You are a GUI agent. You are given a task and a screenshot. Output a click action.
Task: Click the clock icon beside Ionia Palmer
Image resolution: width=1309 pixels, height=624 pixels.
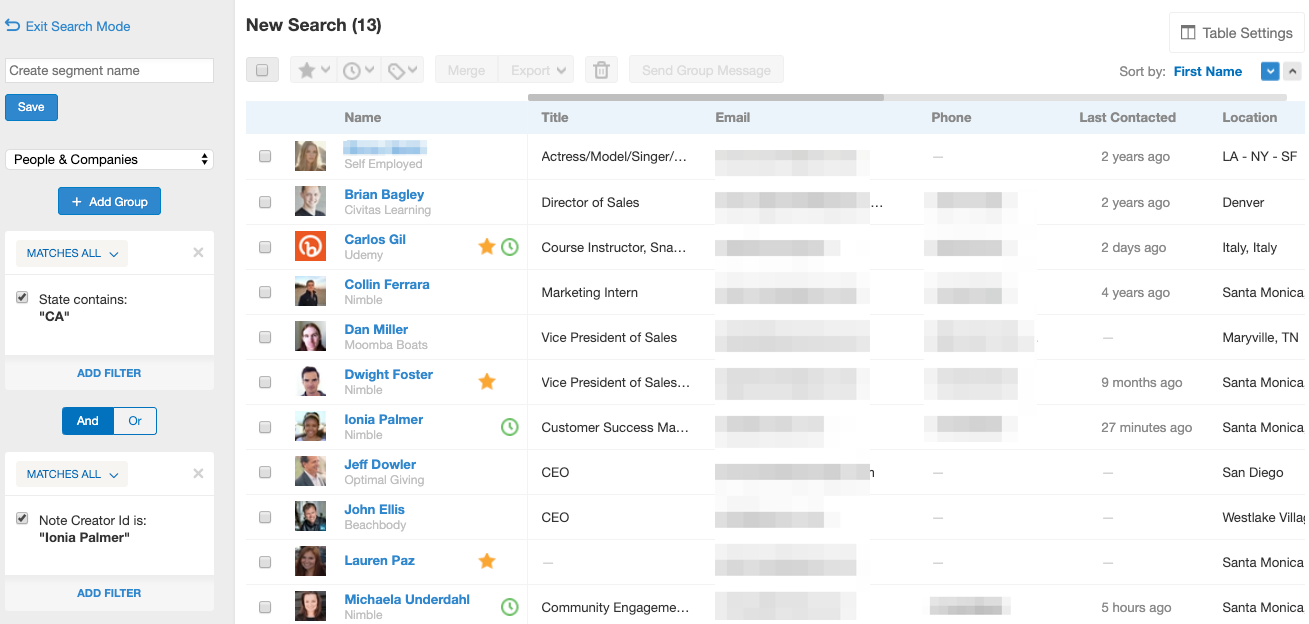(510, 426)
